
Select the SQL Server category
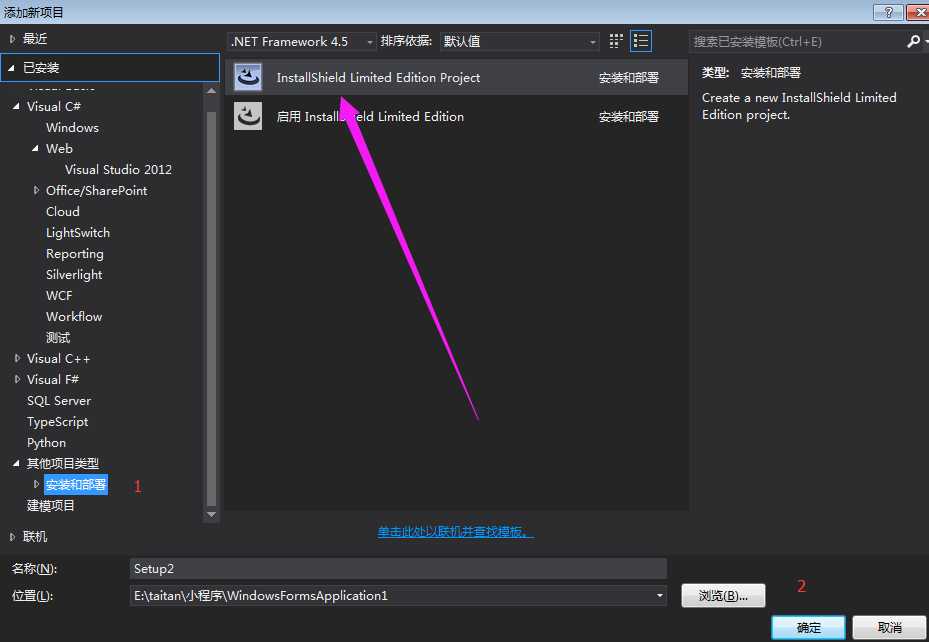click(59, 400)
